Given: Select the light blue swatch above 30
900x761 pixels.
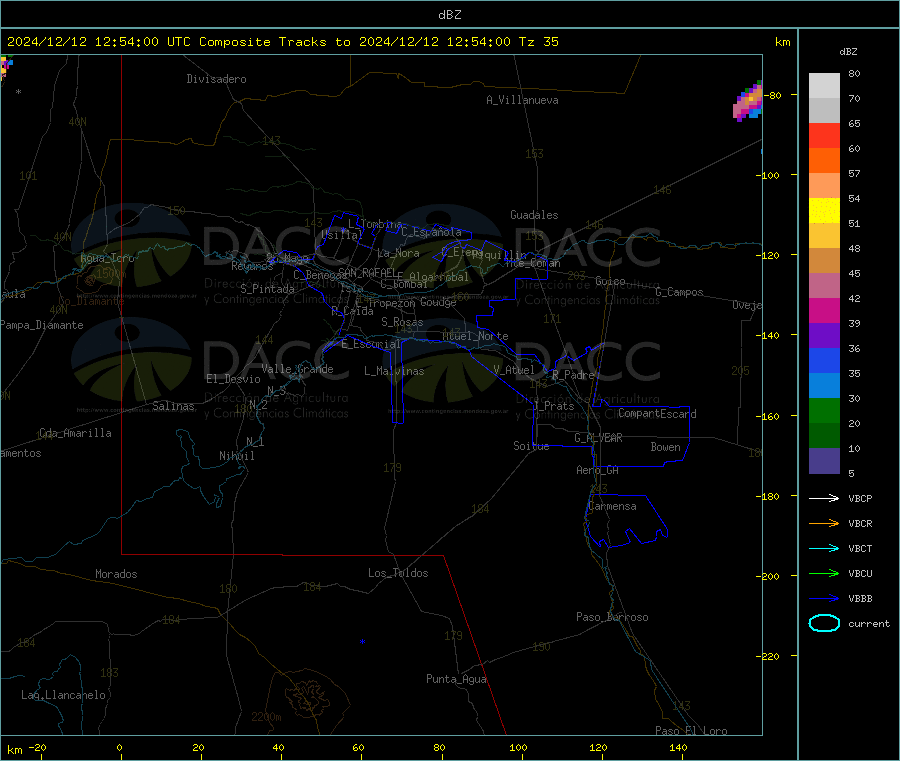Looking at the screenshot, I should point(824,386).
